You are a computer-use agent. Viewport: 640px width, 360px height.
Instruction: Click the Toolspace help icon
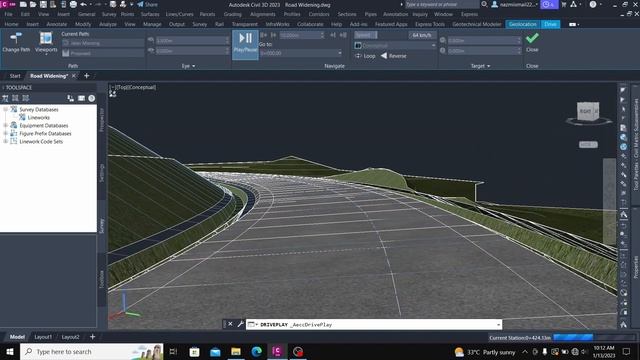[91, 98]
